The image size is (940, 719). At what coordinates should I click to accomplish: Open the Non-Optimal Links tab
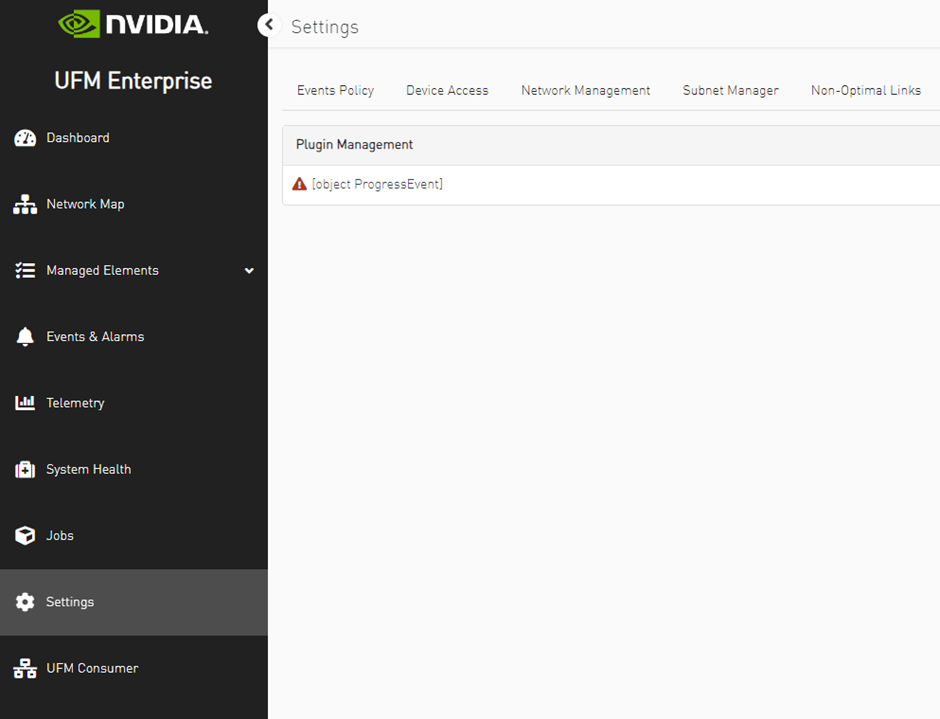click(865, 90)
